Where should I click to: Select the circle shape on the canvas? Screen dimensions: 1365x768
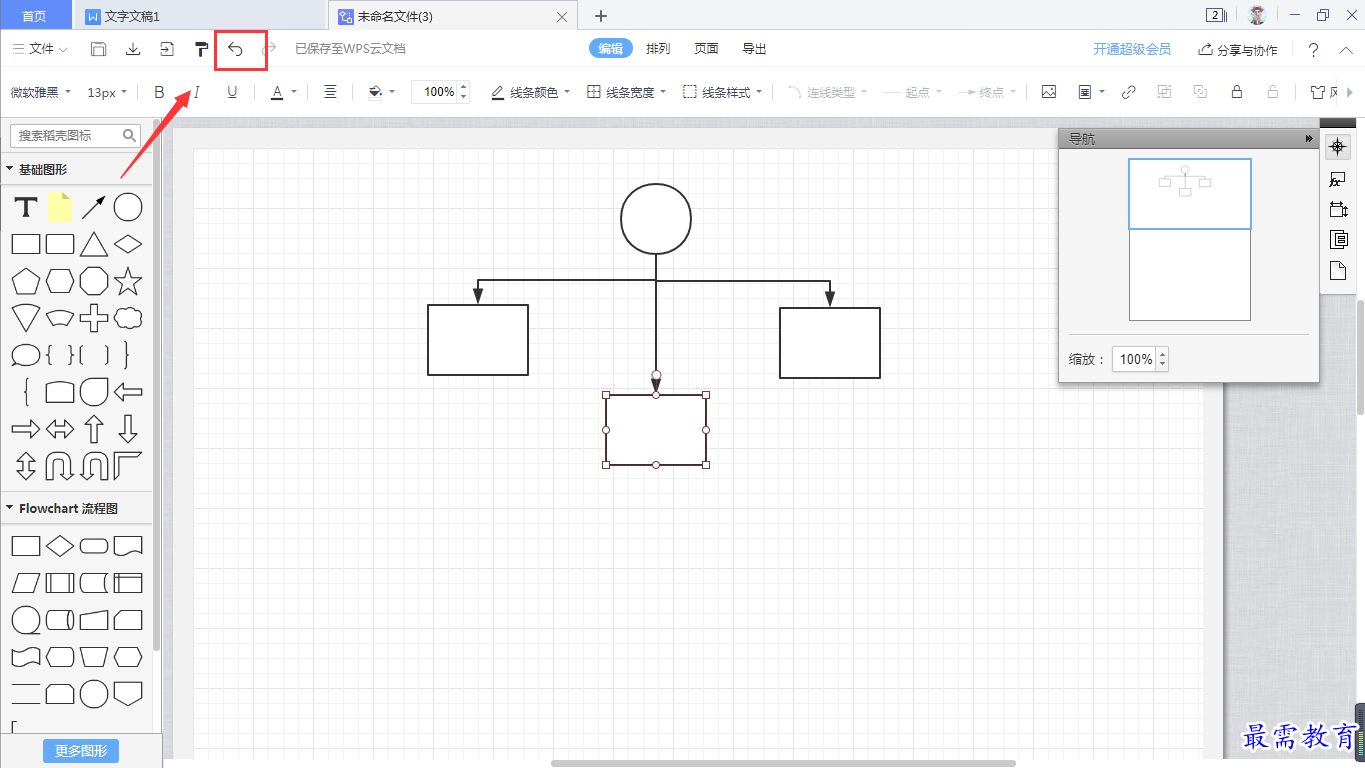pyautogui.click(x=656, y=219)
